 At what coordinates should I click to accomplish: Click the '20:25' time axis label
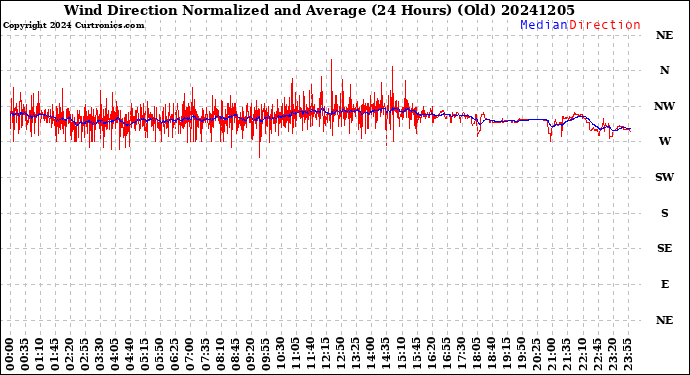(x=536, y=354)
